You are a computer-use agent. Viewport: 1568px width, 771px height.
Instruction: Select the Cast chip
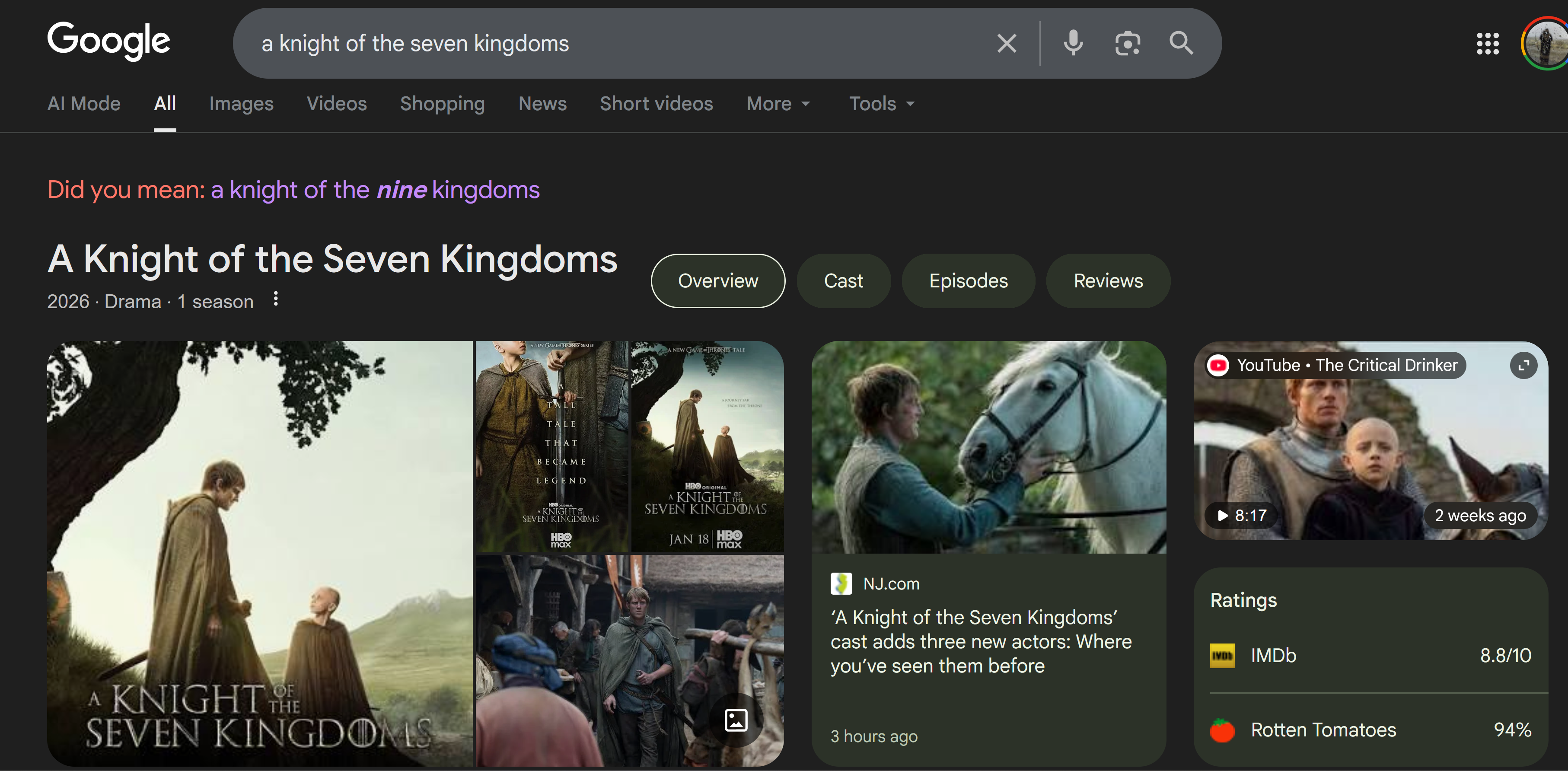tap(843, 280)
